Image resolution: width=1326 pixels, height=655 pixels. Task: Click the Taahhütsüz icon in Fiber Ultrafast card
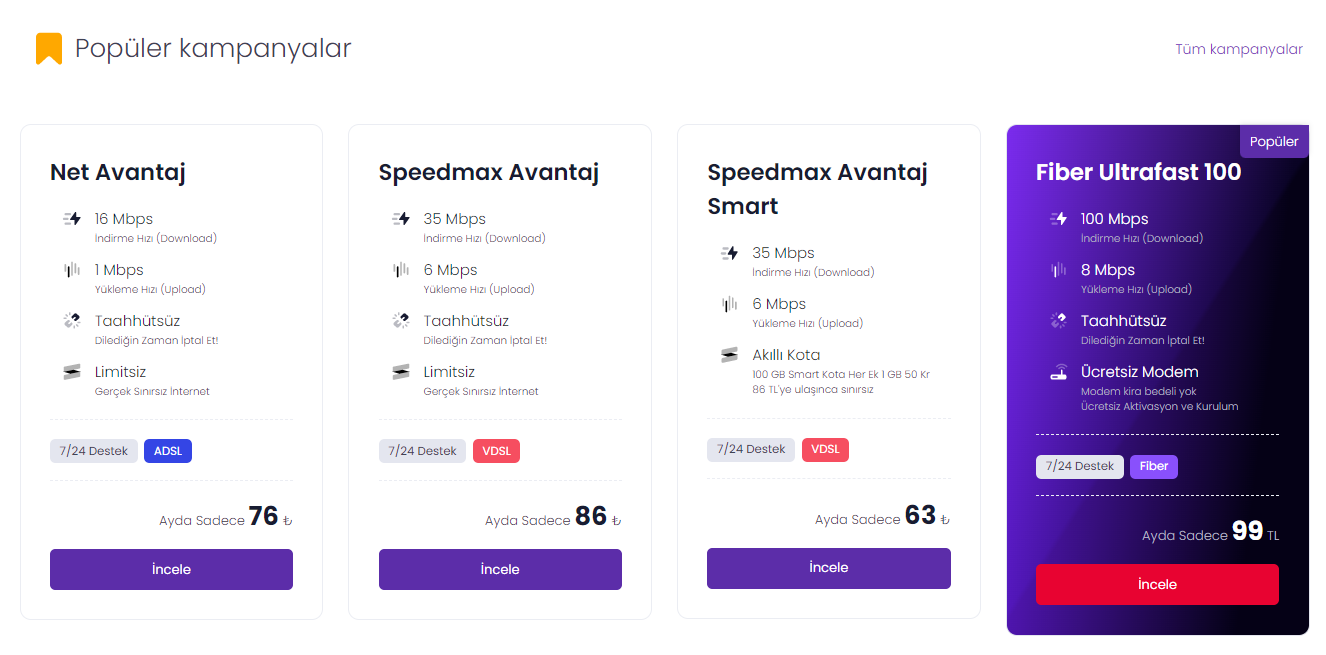point(1058,321)
